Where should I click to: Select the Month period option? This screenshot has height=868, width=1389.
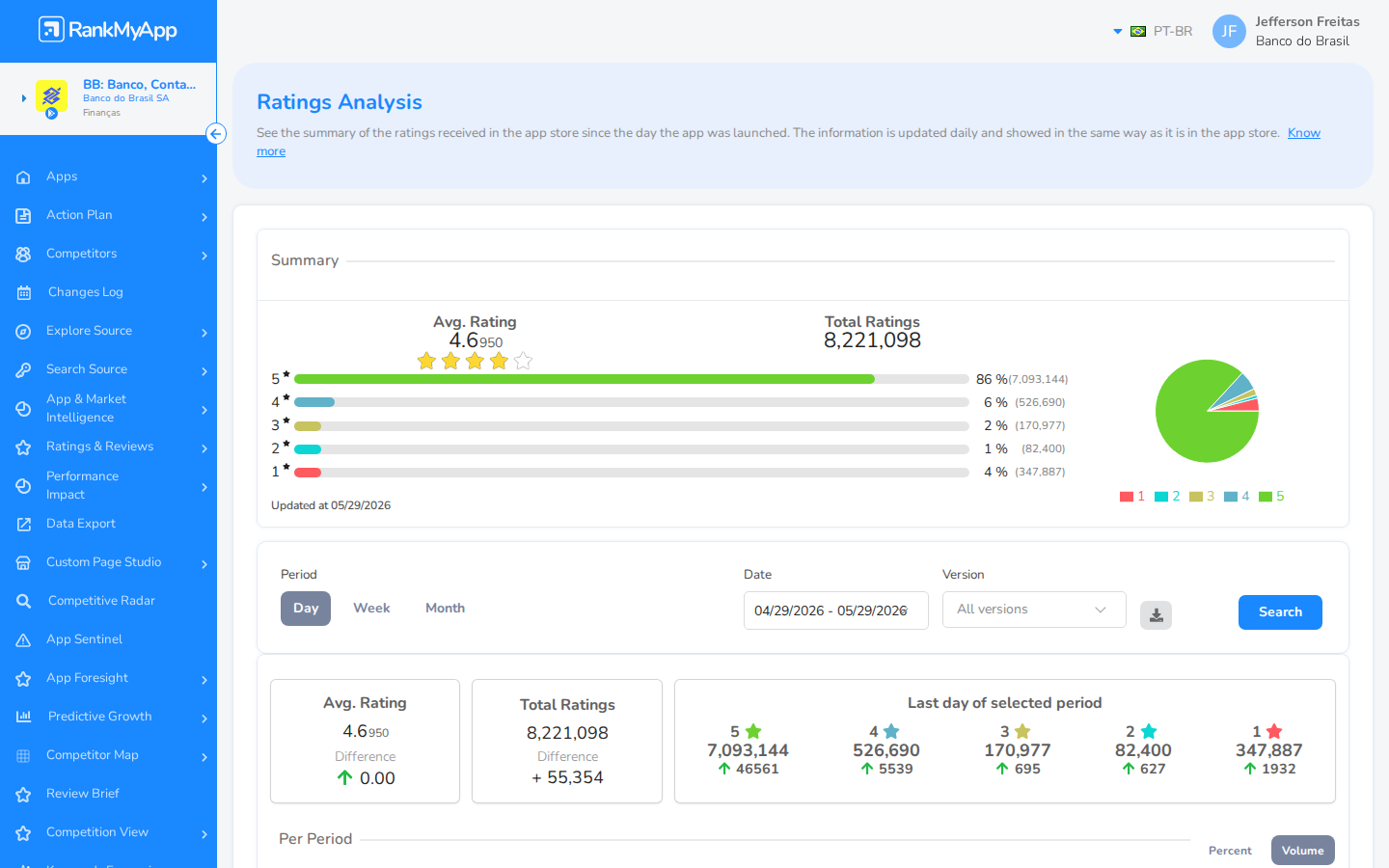click(x=445, y=609)
